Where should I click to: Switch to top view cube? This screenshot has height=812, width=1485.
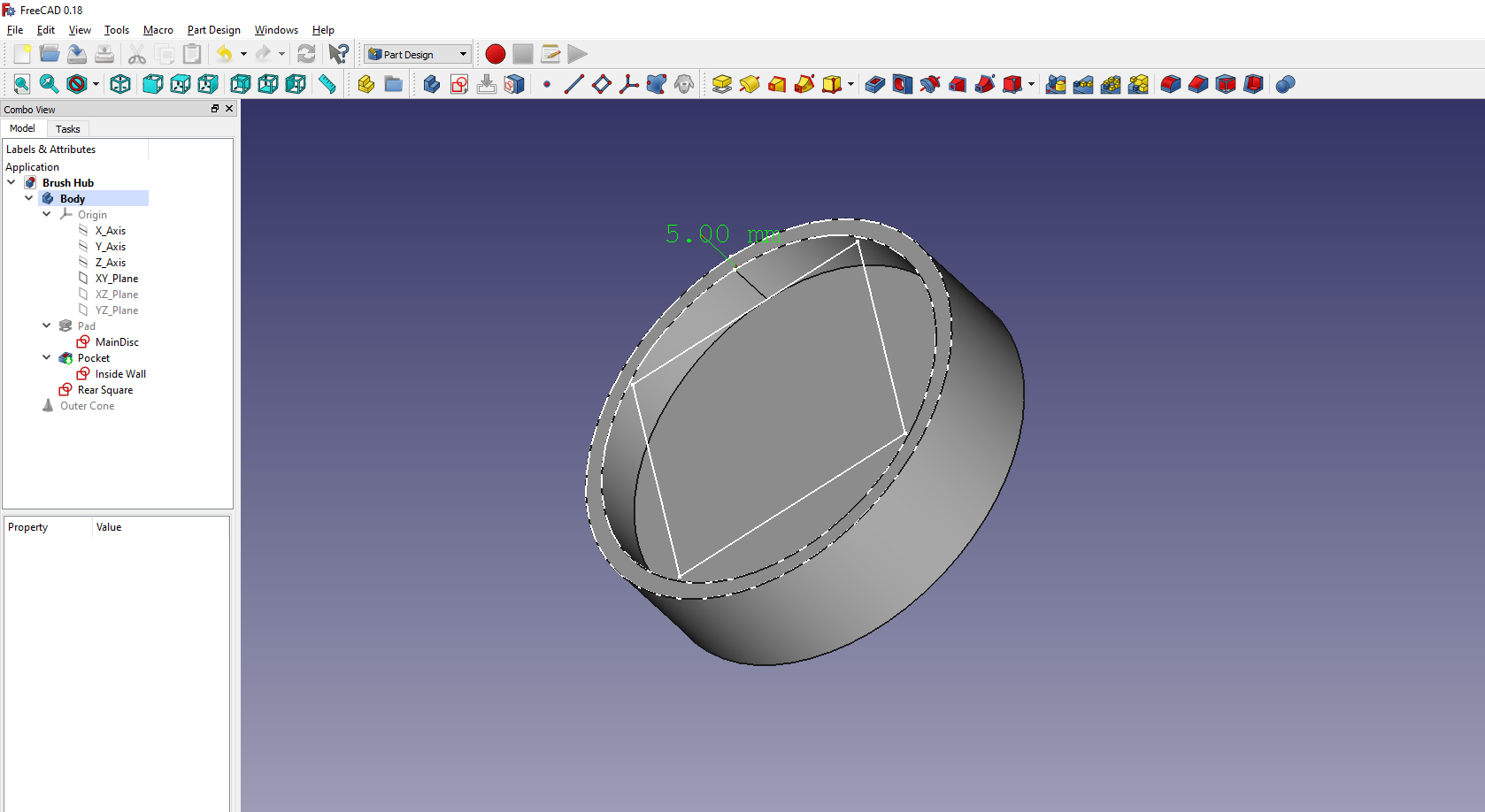pyautogui.click(x=181, y=84)
